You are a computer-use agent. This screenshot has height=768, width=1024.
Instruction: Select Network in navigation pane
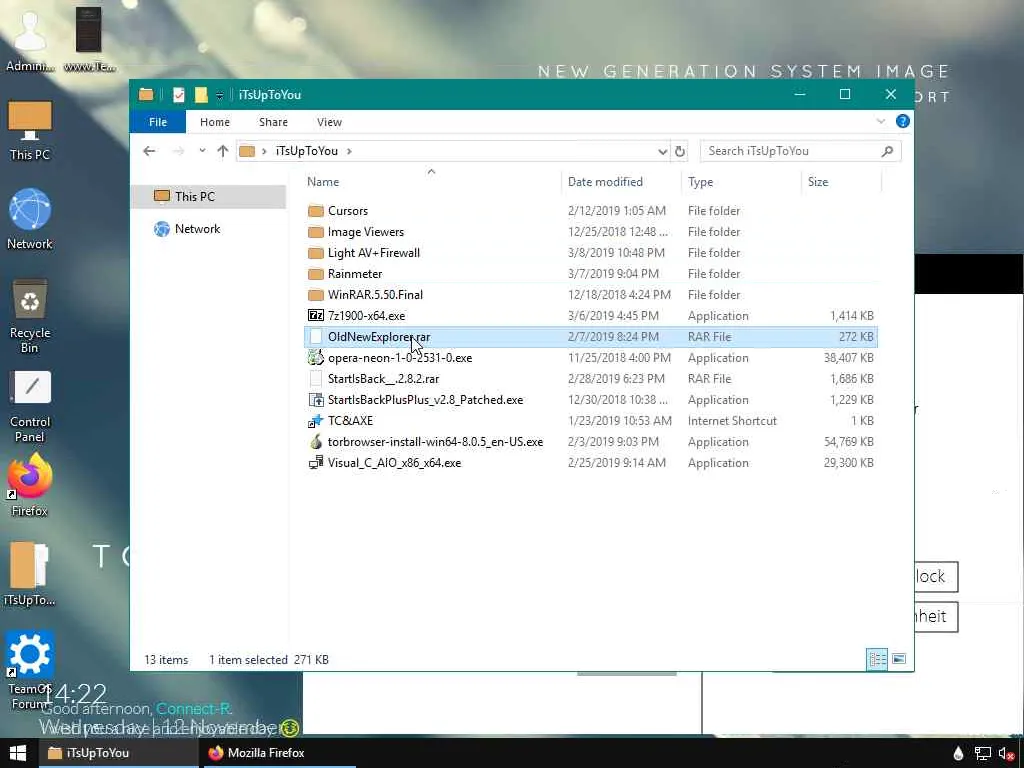(x=208, y=229)
